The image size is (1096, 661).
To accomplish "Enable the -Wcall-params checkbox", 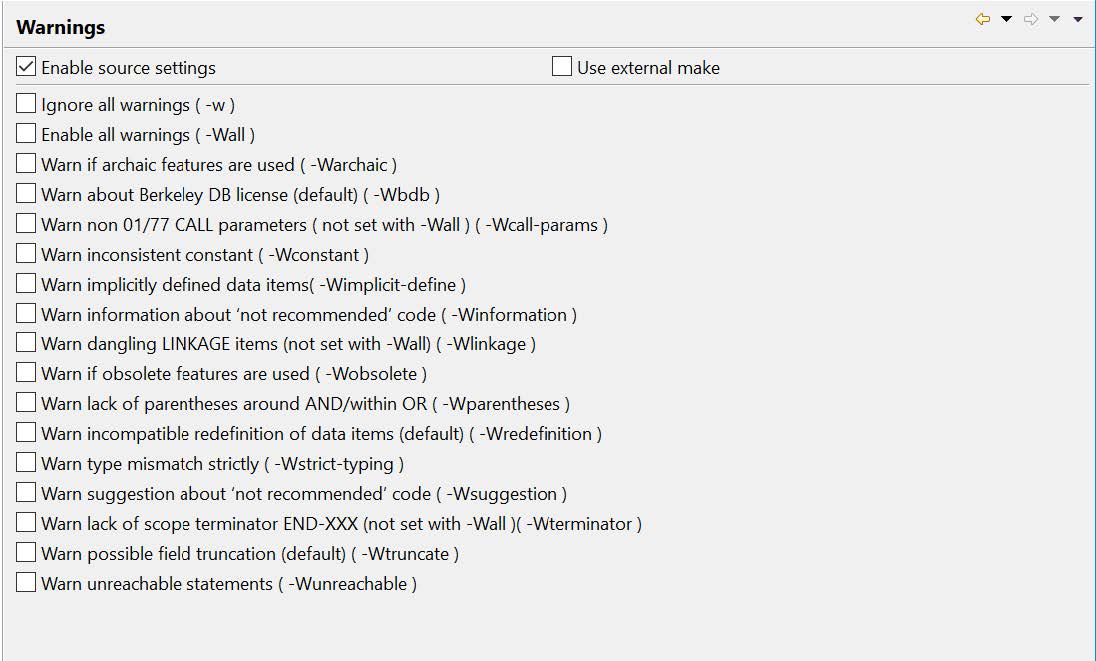I will pos(27,224).
